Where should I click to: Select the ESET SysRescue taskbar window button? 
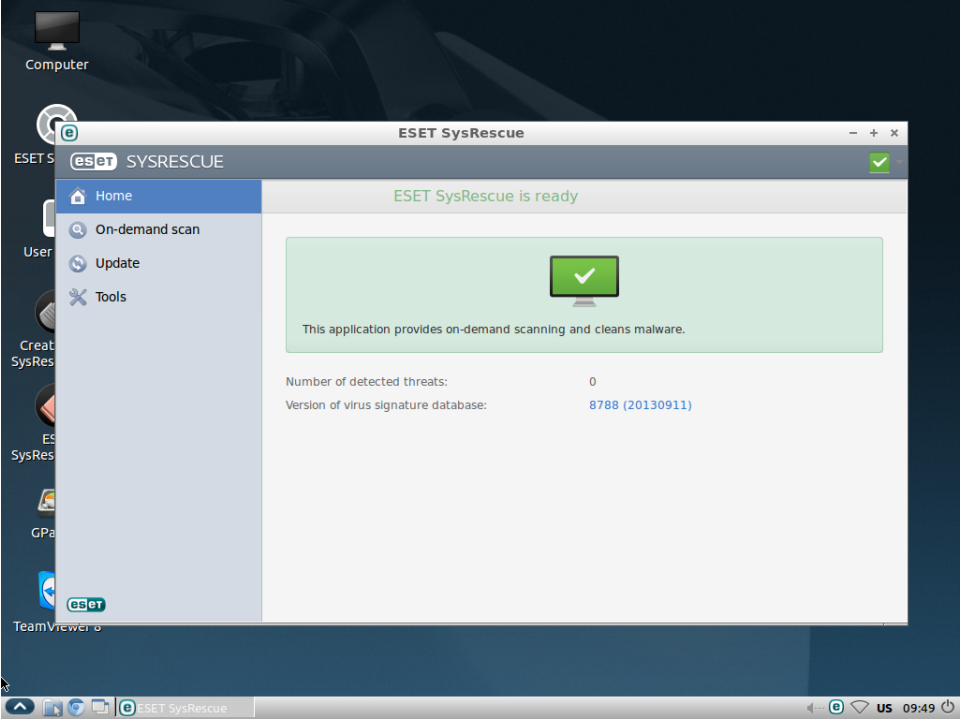pos(185,708)
